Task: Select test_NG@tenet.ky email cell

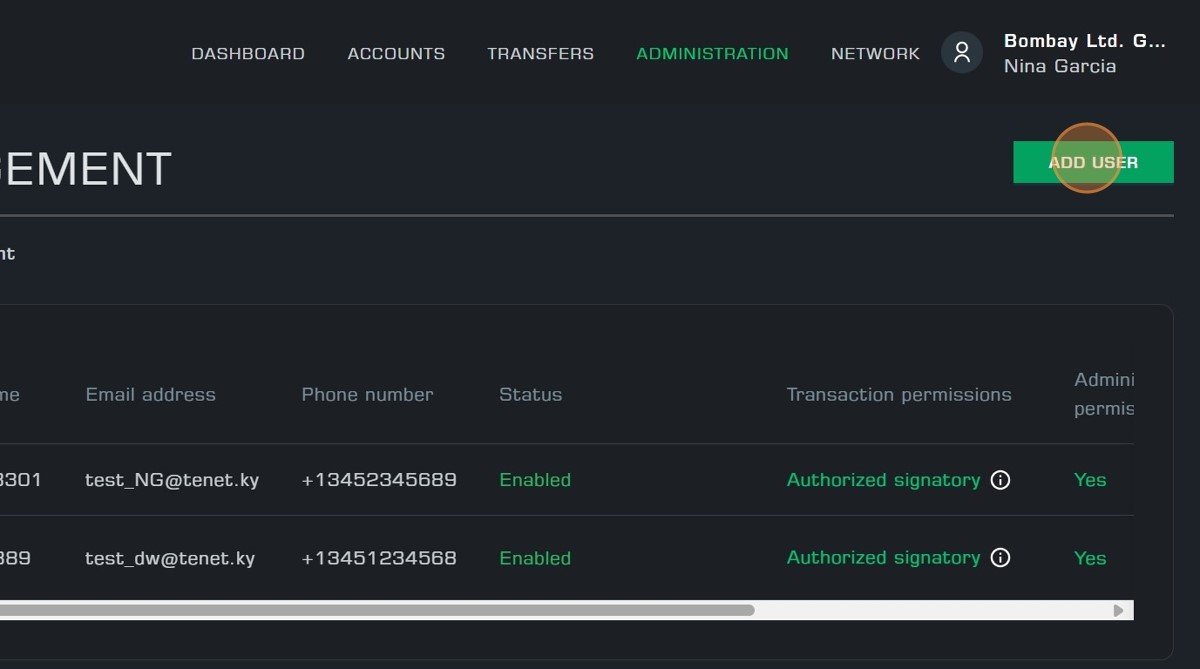Action: point(172,480)
